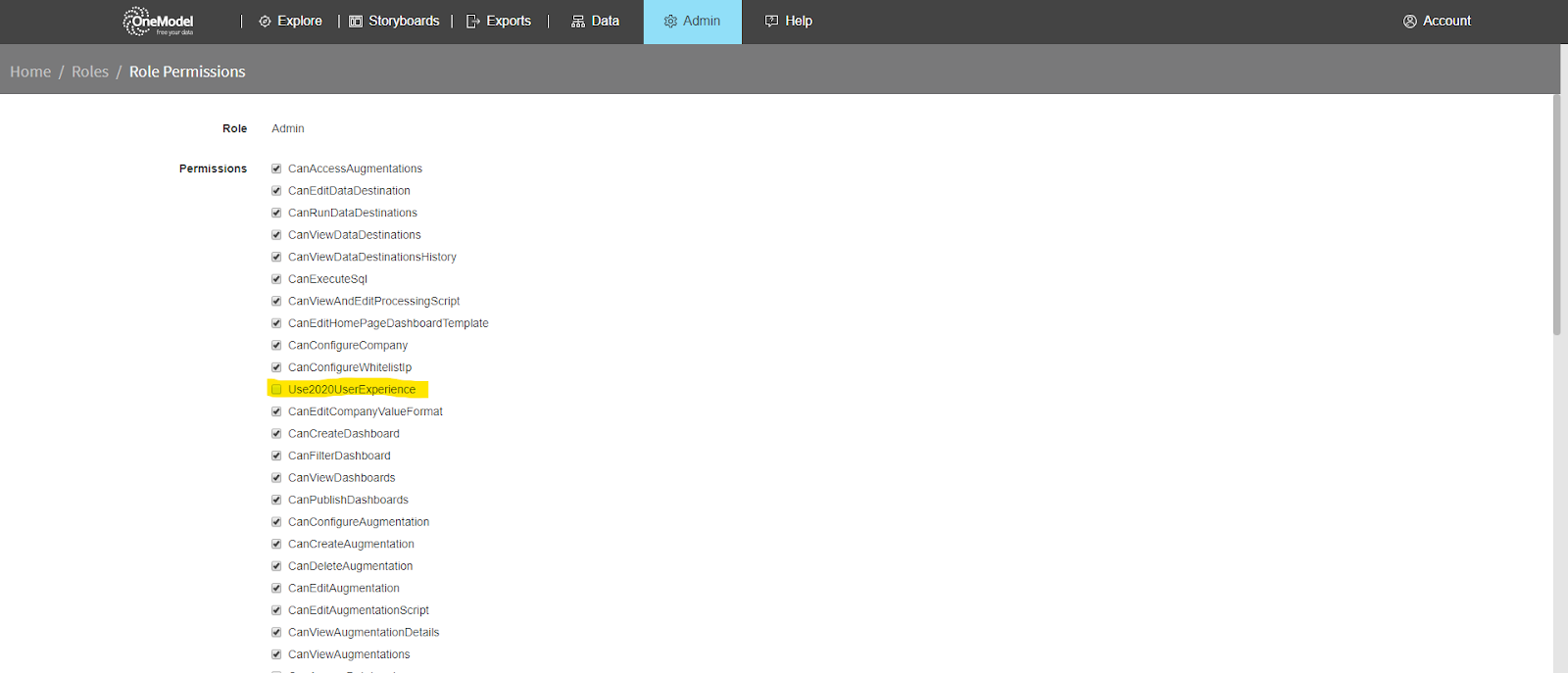Click the Data database icon

pos(578,22)
